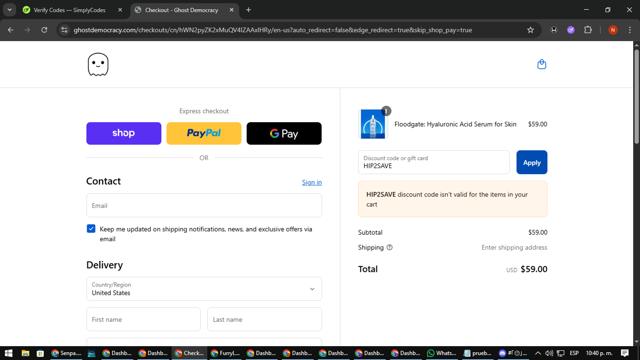Image resolution: width=640 pixels, height=360 pixels.
Task: Open the Windows Start menu
Action: [9, 353]
